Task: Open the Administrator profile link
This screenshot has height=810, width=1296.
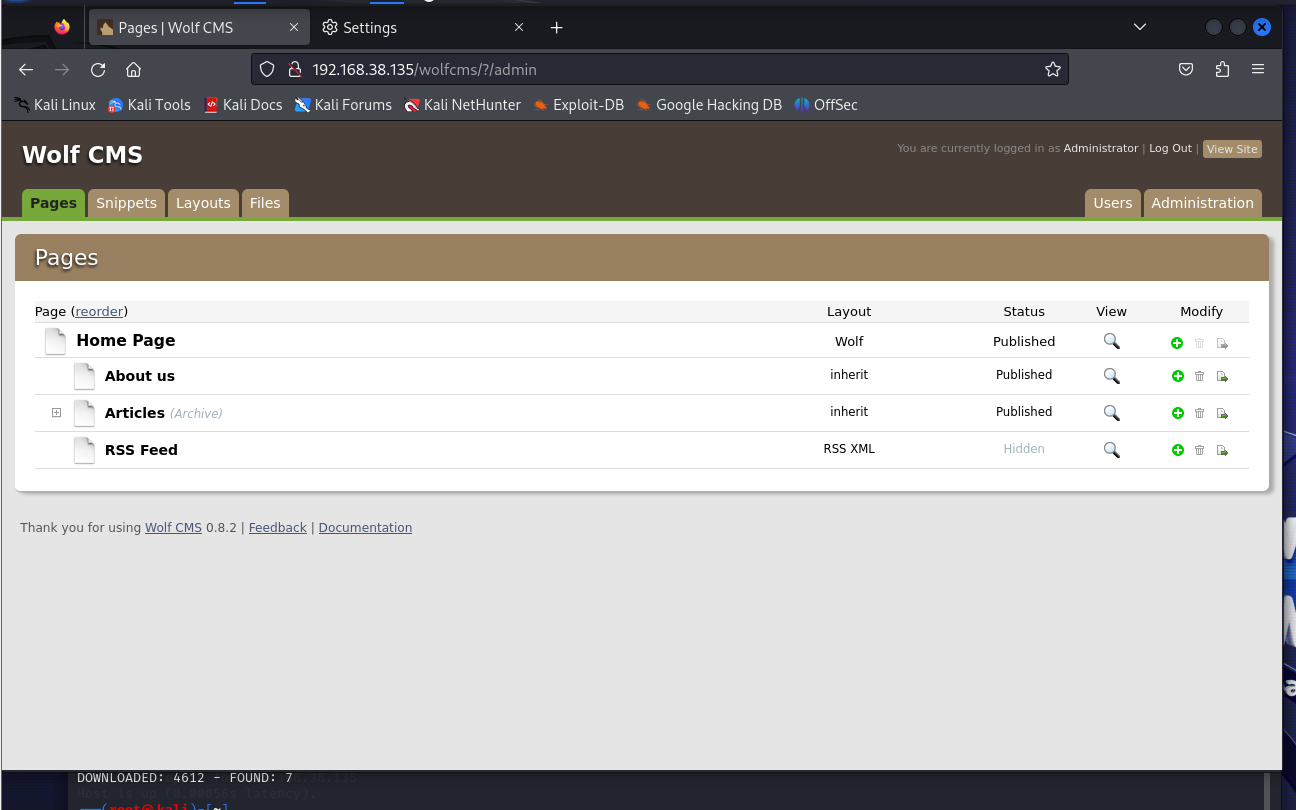Action: tap(1101, 148)
